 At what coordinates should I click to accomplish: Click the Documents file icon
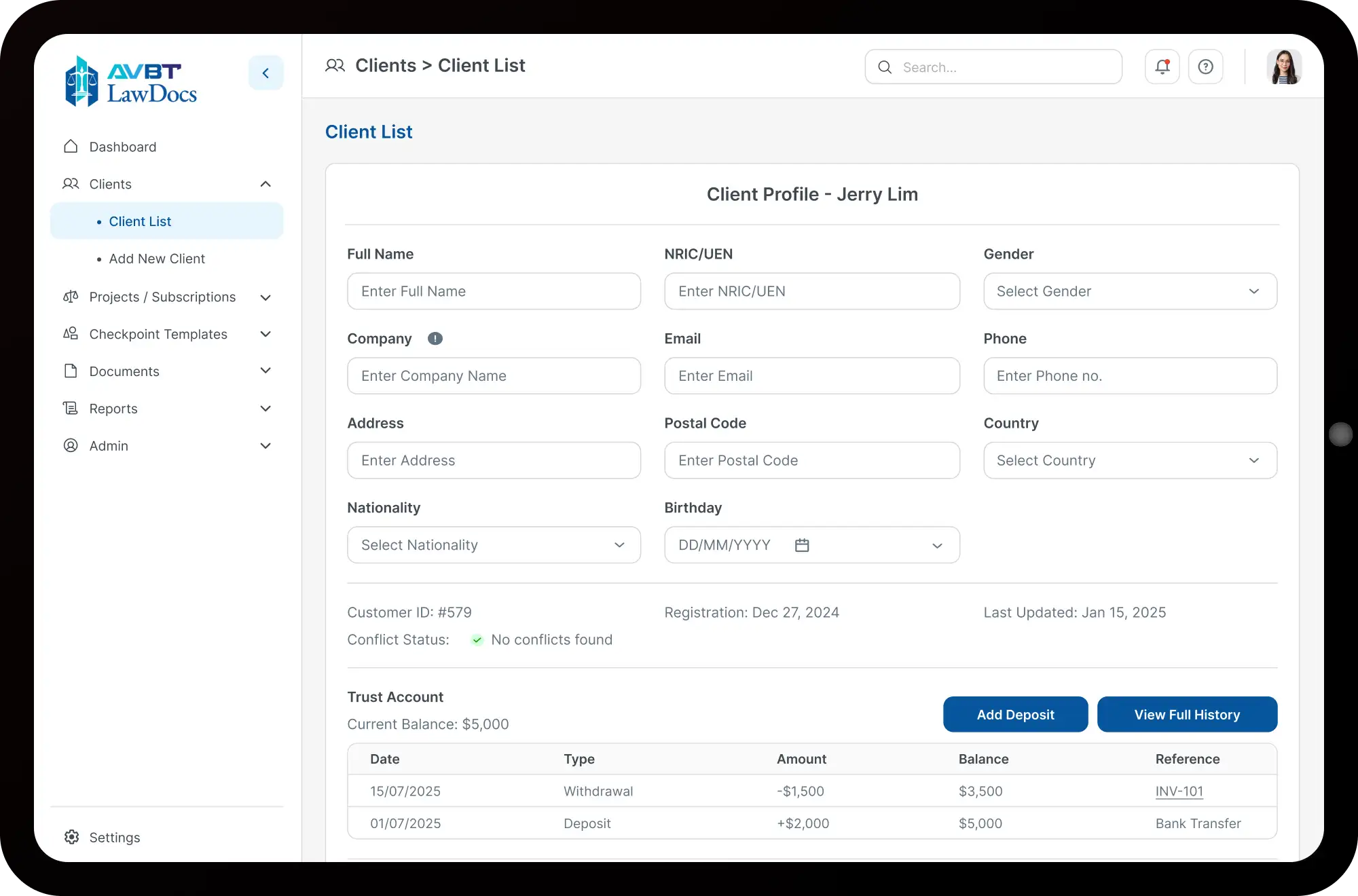(x=71, y=371)
